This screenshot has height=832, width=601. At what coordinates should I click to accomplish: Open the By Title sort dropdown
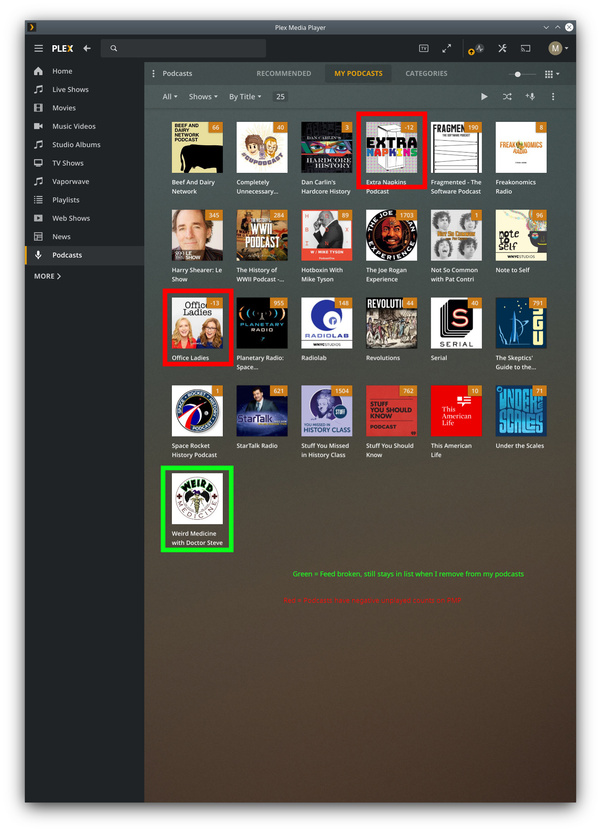pos(245,97)
